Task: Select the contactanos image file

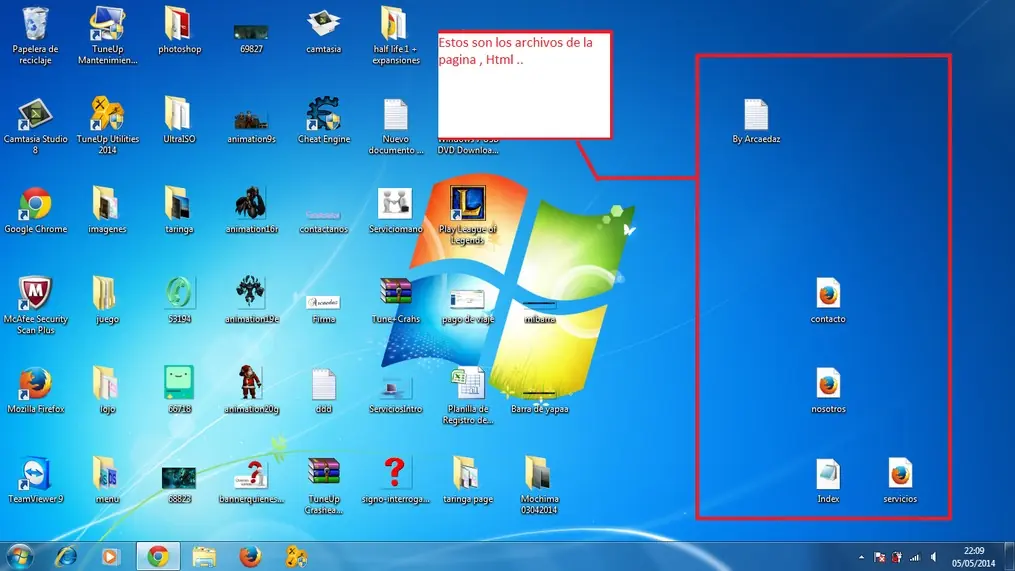Action: coord(324,215)
